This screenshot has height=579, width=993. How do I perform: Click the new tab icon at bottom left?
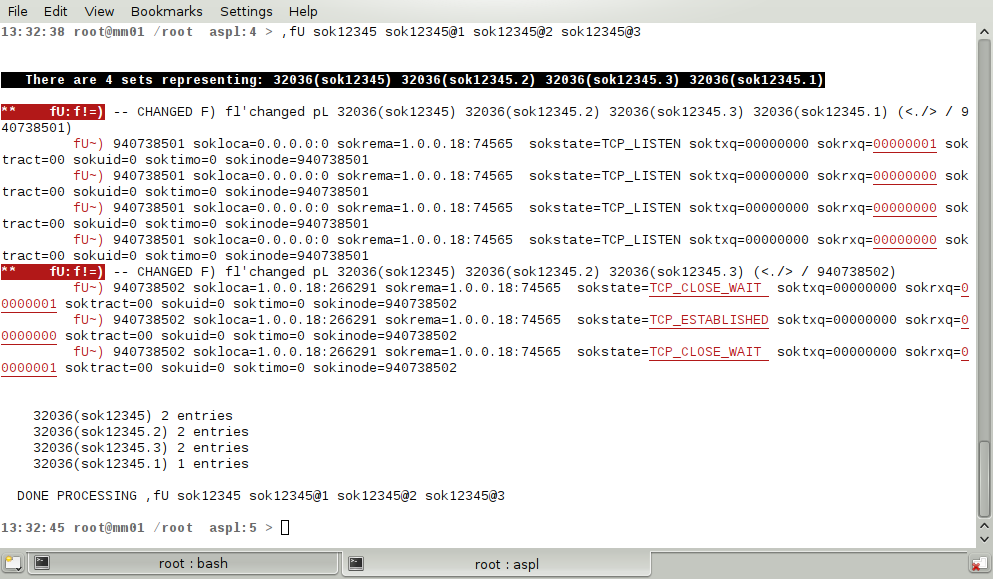[x=11, y=564]
